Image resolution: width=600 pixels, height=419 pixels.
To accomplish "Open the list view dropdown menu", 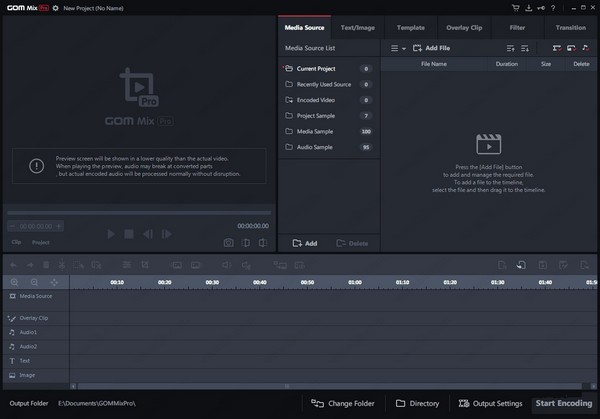I will point(398,48).
